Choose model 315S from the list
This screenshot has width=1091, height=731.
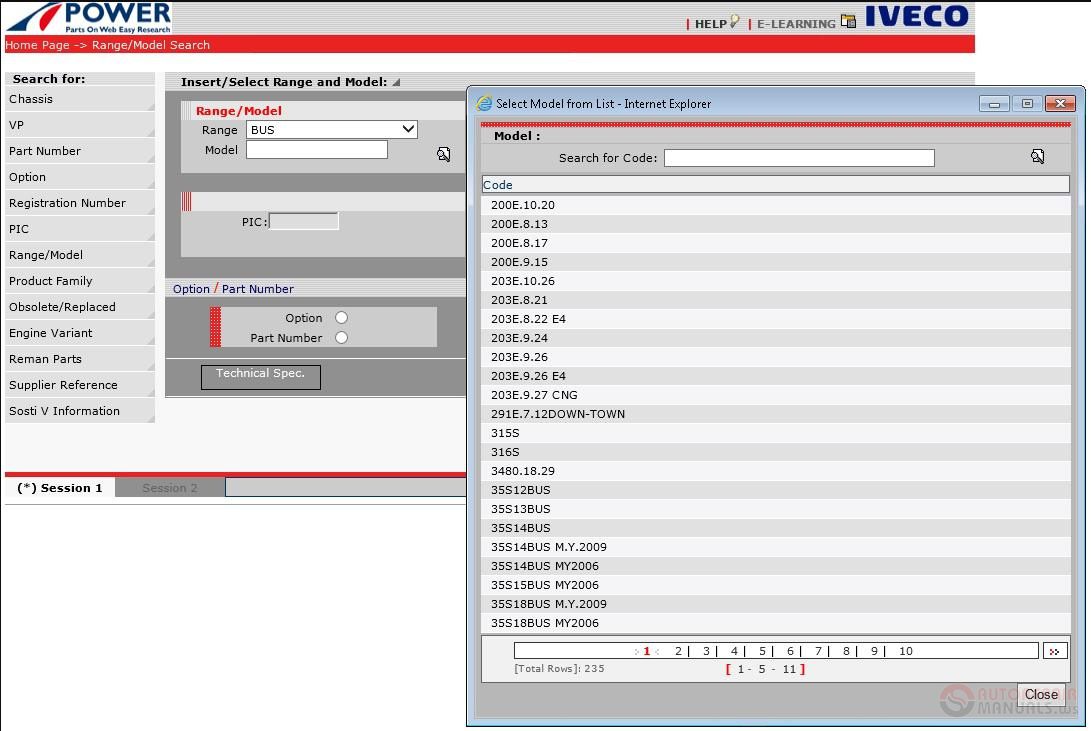coord(505,433)
